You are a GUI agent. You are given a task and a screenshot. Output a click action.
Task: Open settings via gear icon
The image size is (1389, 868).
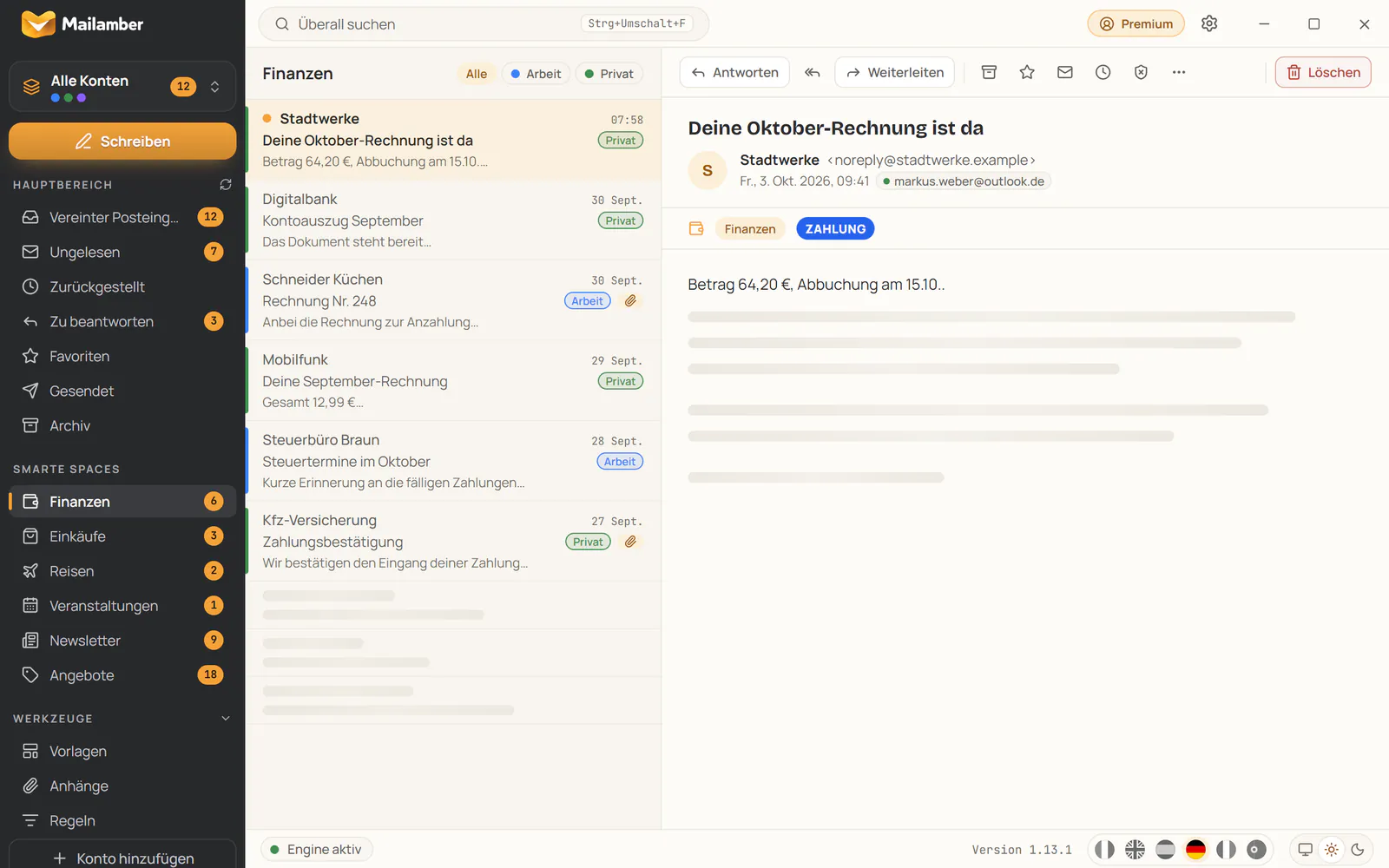pyautogui.click(x=1209, y=23)
